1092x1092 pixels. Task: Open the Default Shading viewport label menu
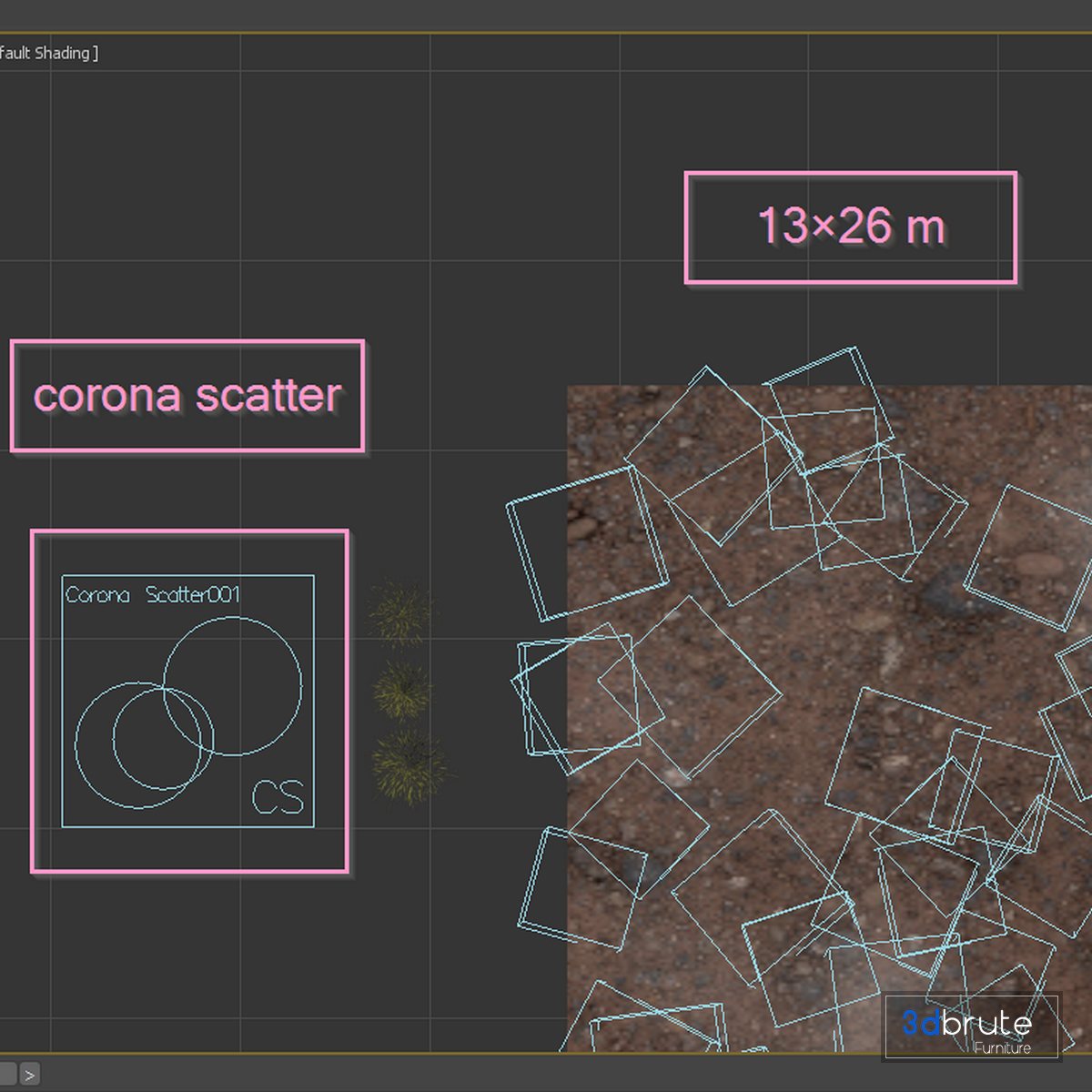pyautogui.click(x=47, y=53)
